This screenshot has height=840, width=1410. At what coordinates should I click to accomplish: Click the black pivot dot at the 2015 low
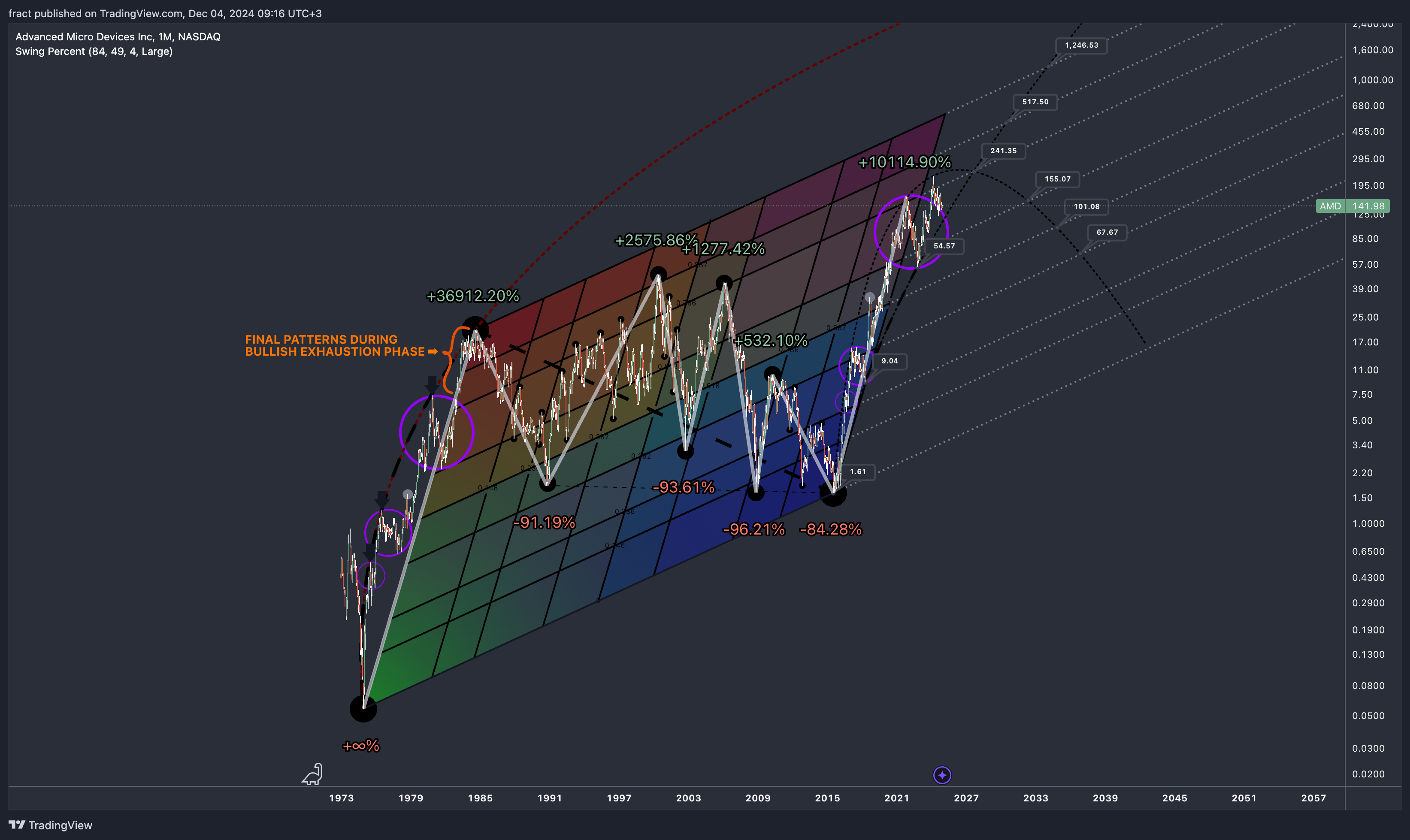coord(833,493)
